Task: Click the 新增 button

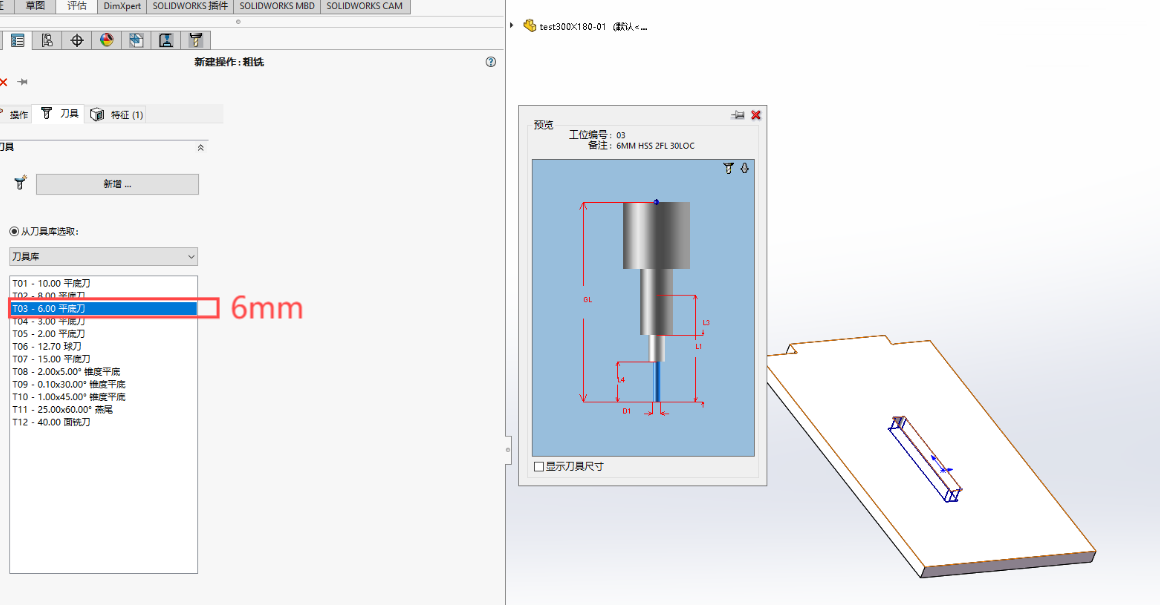Action: [117, 184]
